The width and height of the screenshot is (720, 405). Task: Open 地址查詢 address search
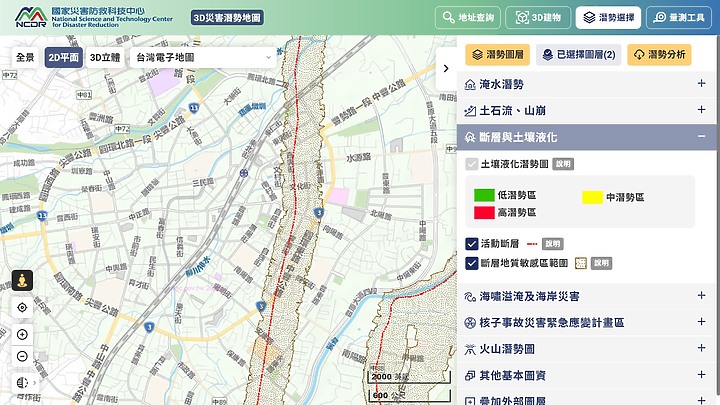click(x=468, y=17)
